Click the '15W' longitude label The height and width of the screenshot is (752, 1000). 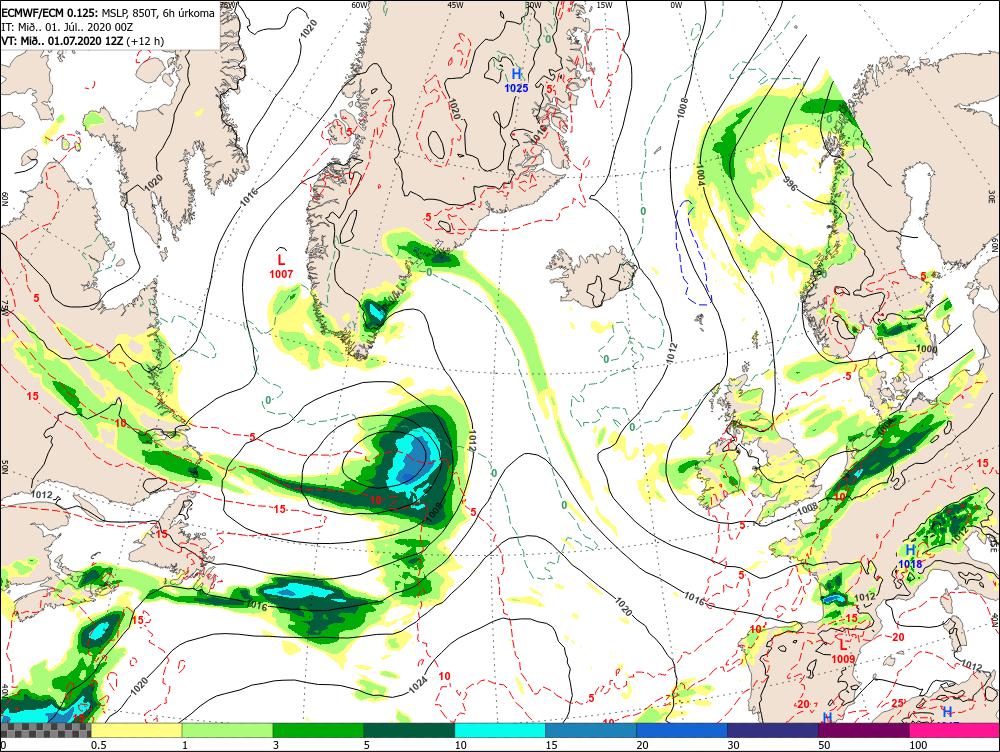tap(605, 4)
